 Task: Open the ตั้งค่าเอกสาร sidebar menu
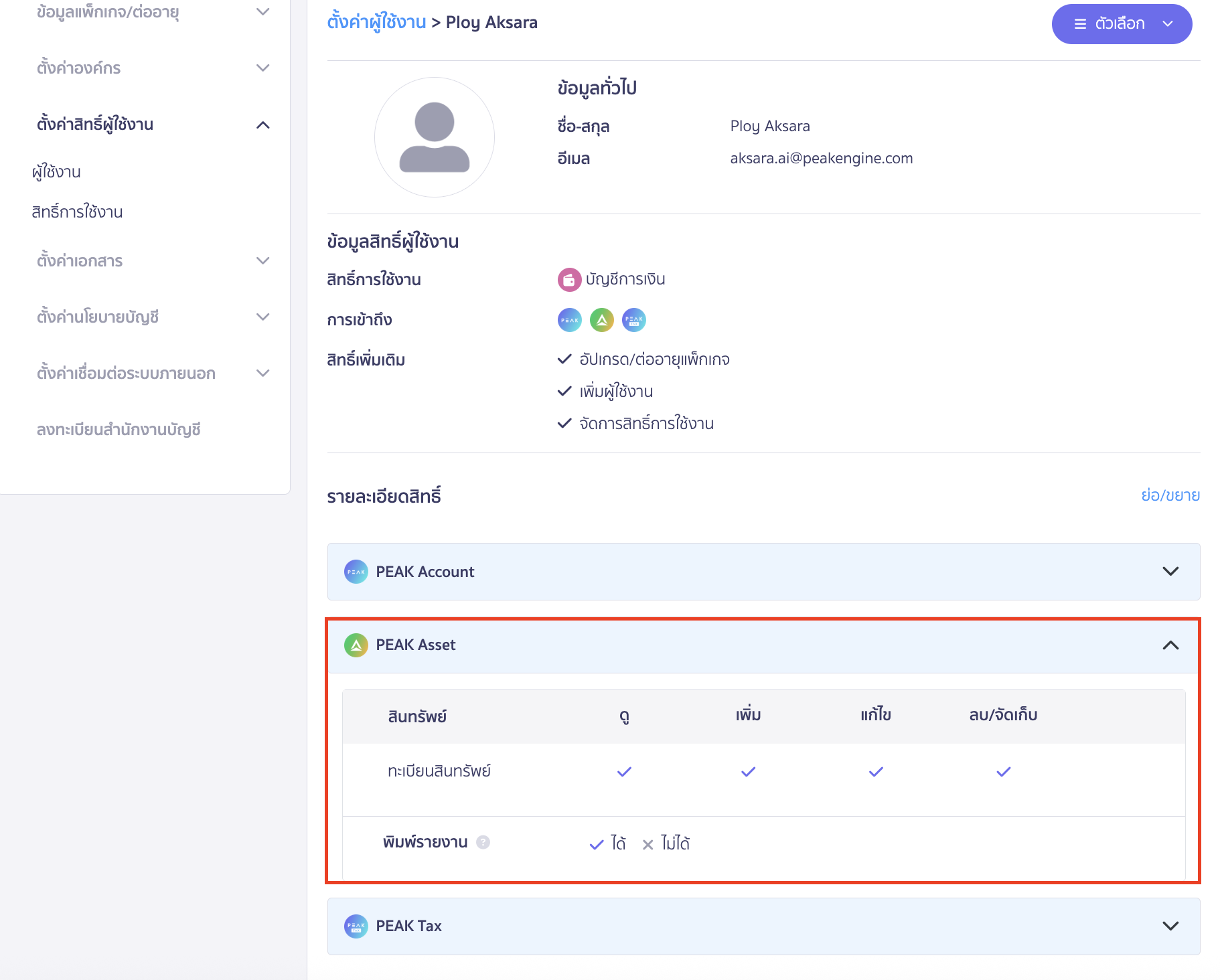80,261
